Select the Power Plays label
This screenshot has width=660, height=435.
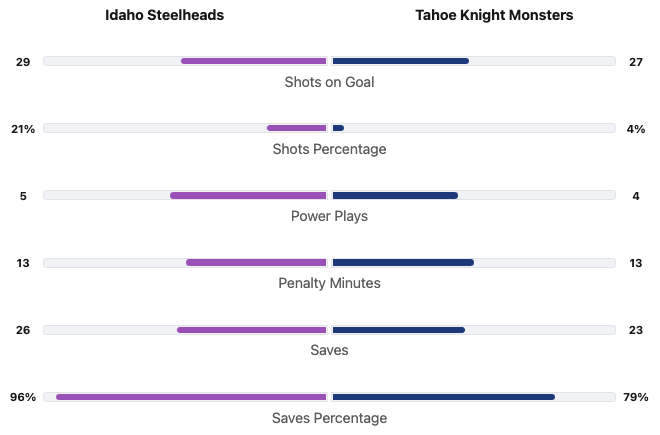(329, 216)
